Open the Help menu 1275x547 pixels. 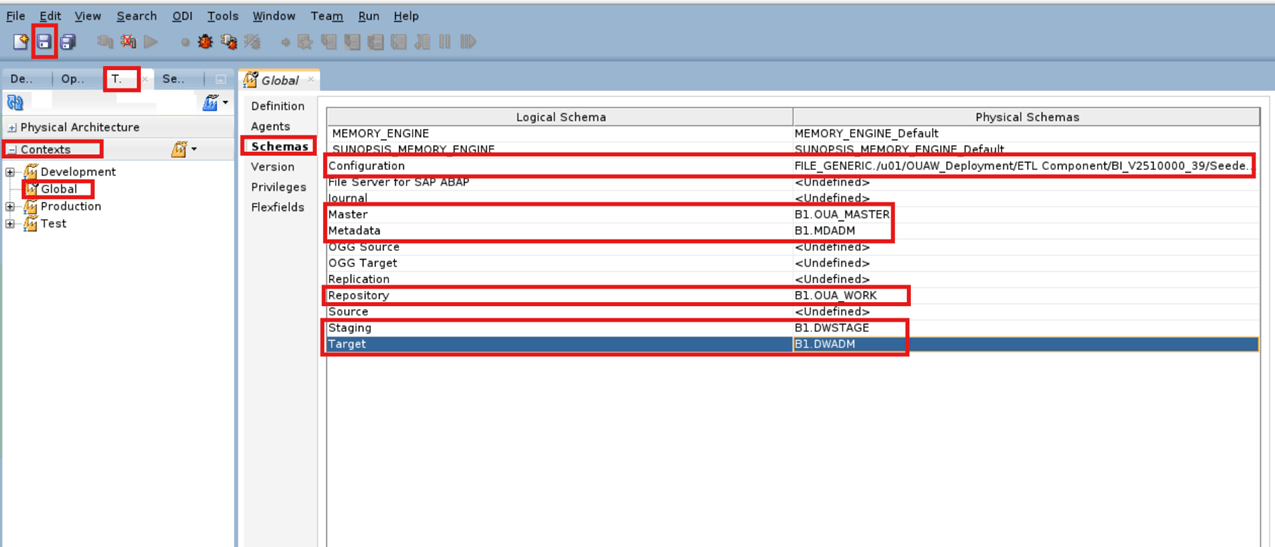[x=406, y=16]
